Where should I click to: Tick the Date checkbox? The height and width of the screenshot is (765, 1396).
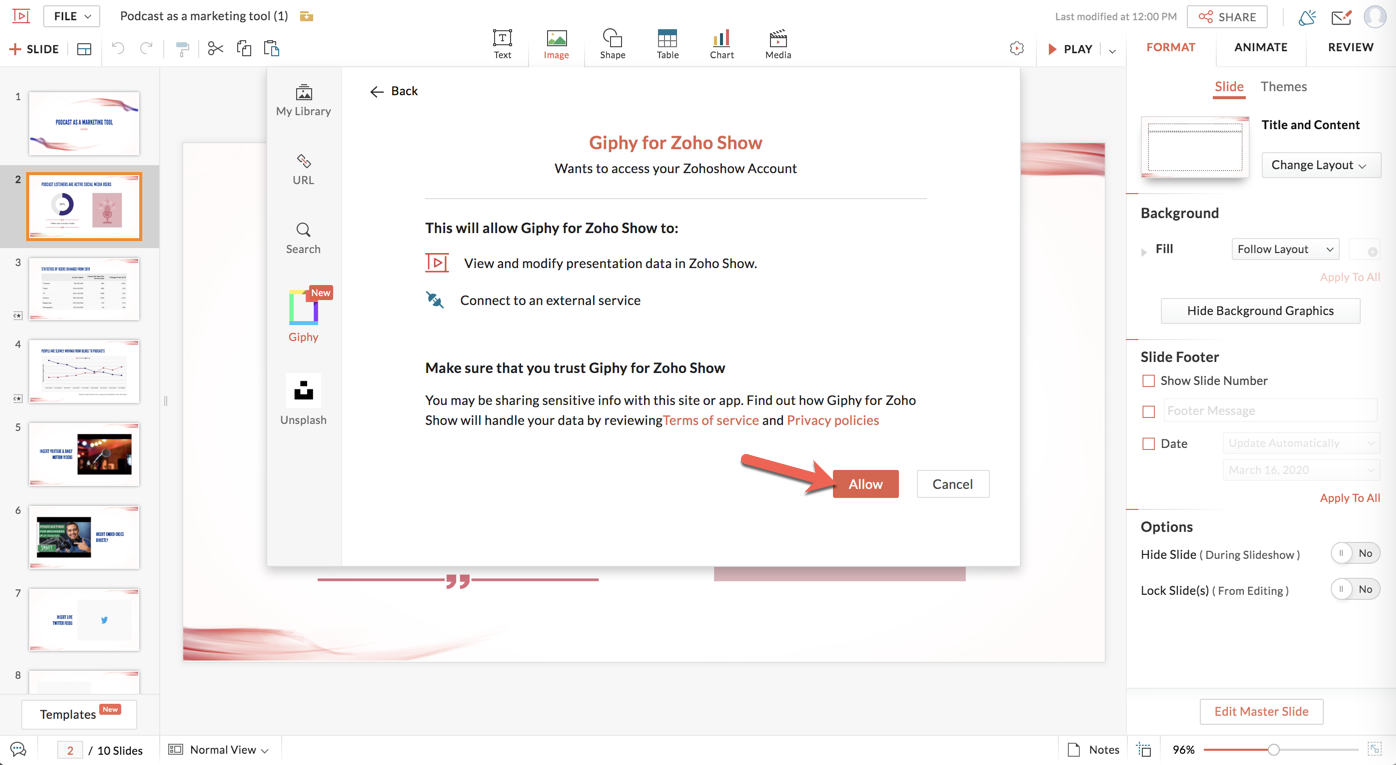click(x=1148, y=444)
